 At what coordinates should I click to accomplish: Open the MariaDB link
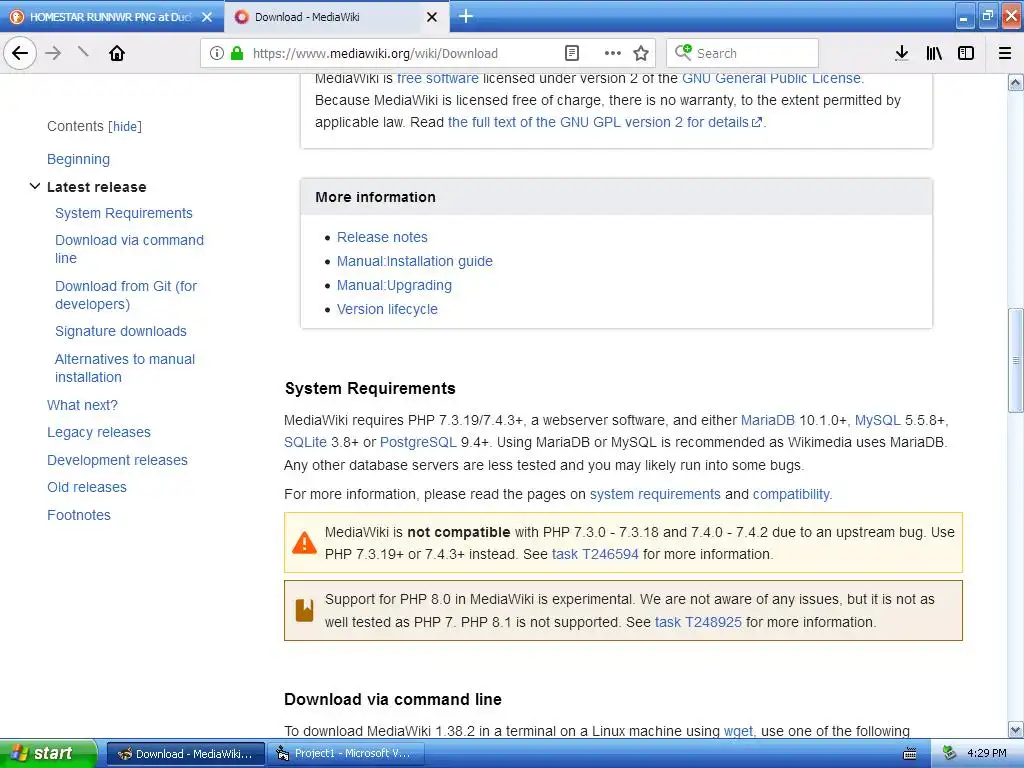point(767,420)
